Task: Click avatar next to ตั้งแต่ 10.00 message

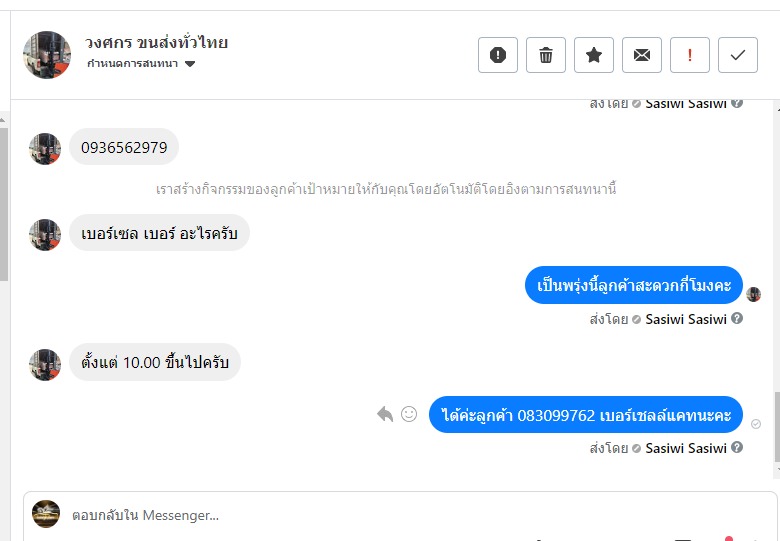Action: pyautogui.click(x=45, y=364)
